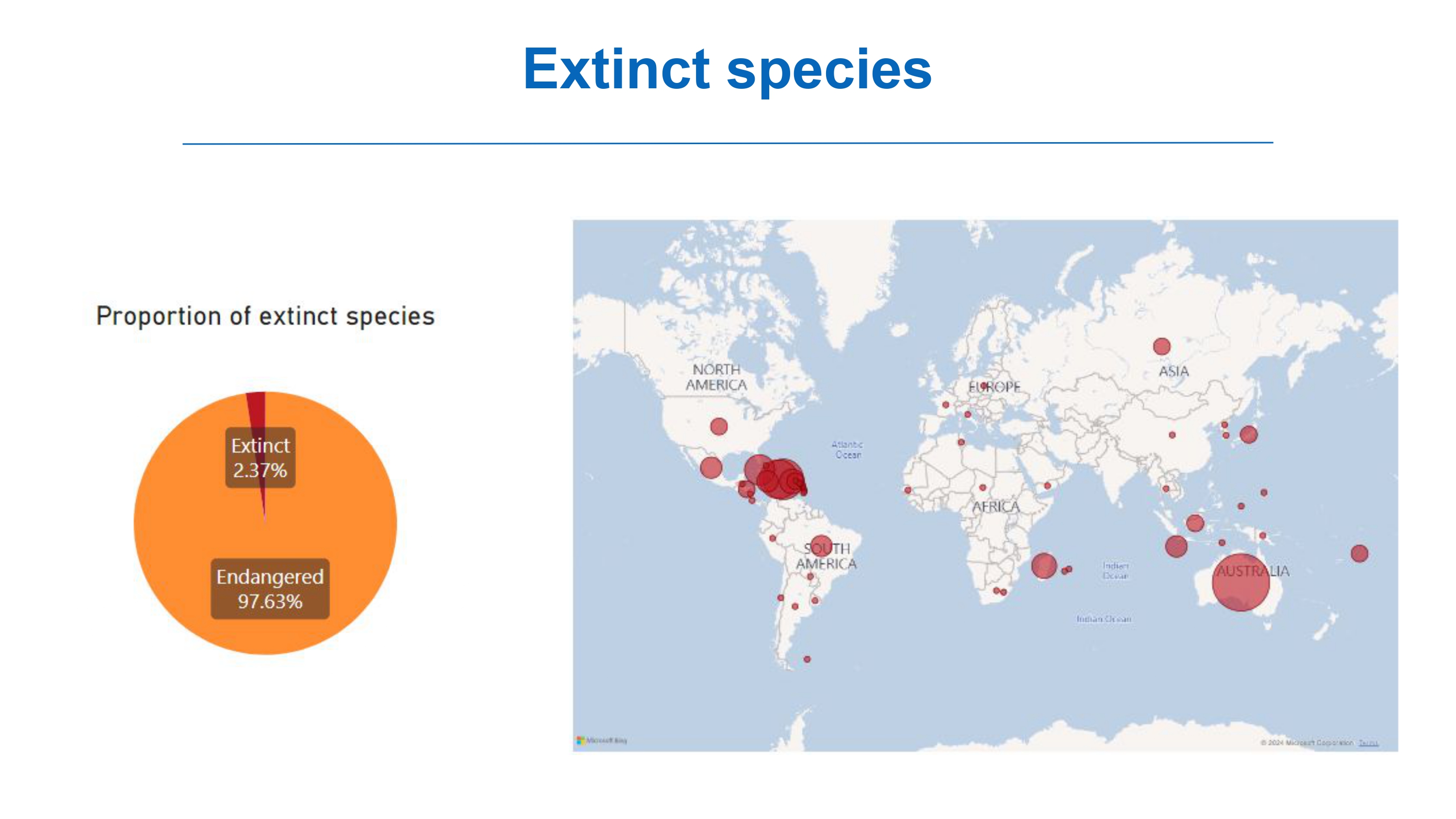Screen dimensions: 1456x819
Task: Select the Endangered 97.63% pie label
Action: coord(270,589)
